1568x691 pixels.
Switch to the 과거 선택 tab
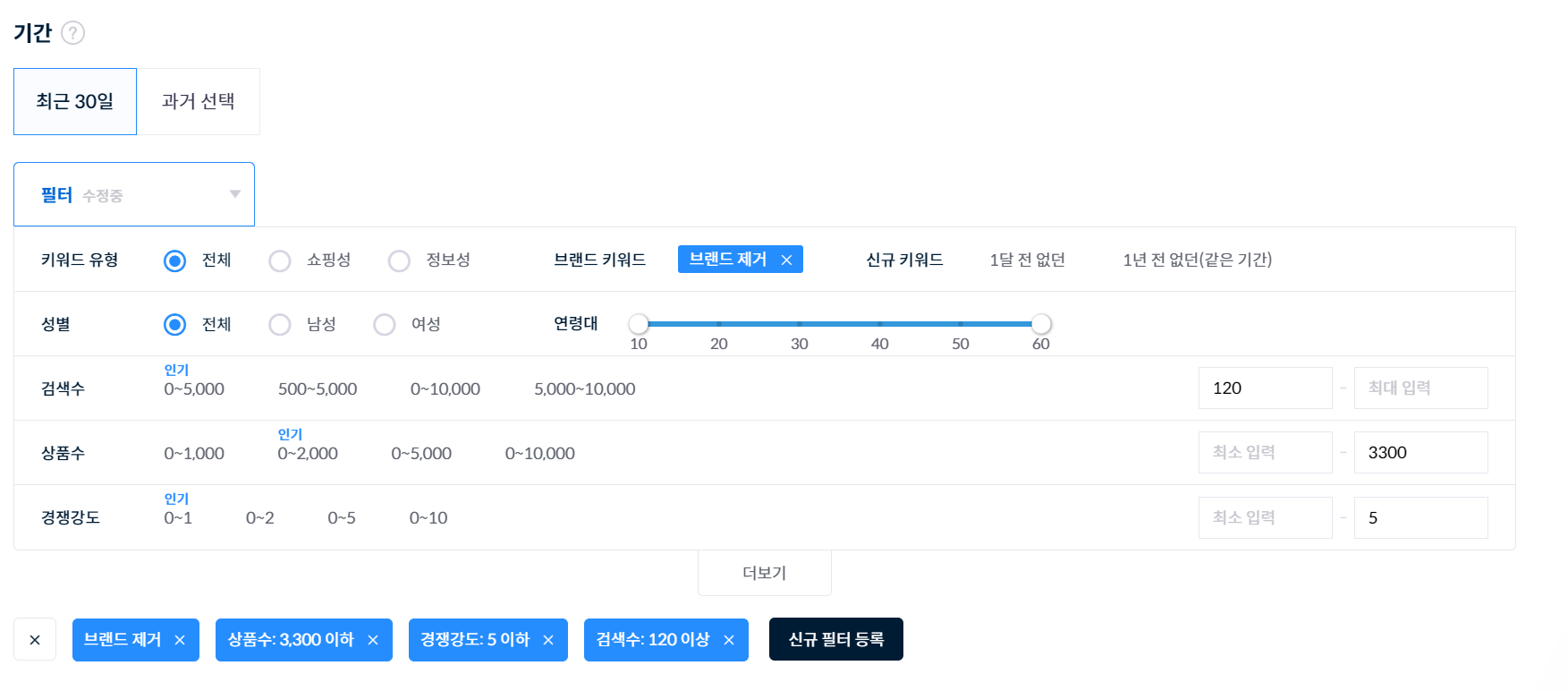click(x=199, y=101)
